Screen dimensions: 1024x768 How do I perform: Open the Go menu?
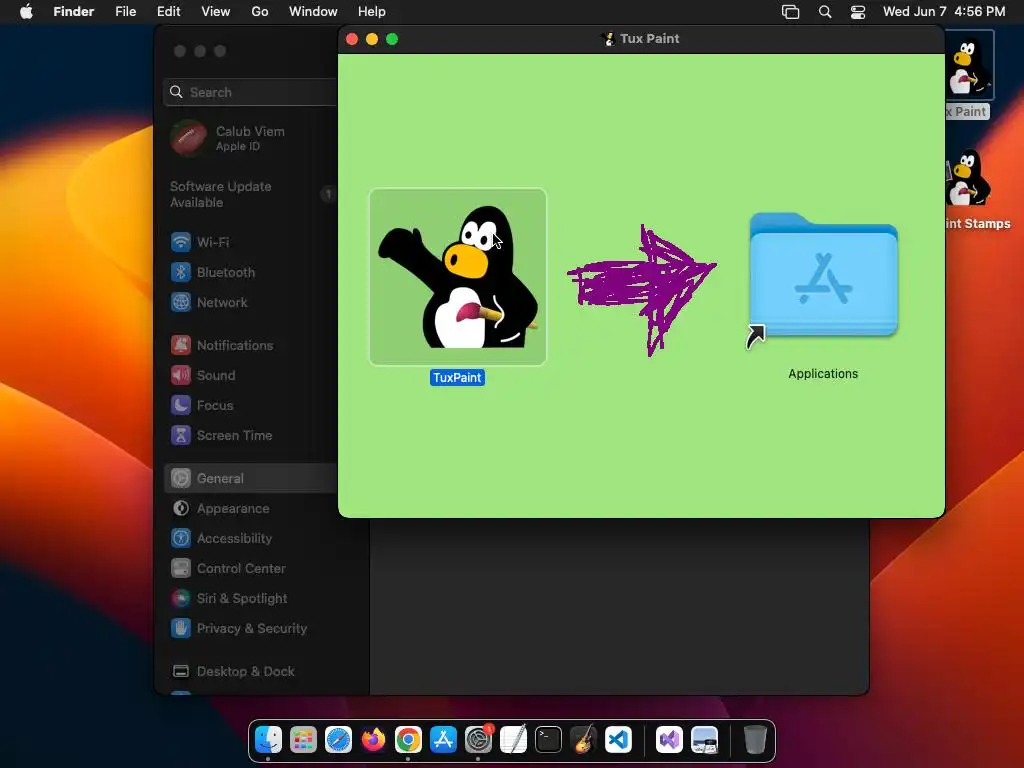(260, 12)
